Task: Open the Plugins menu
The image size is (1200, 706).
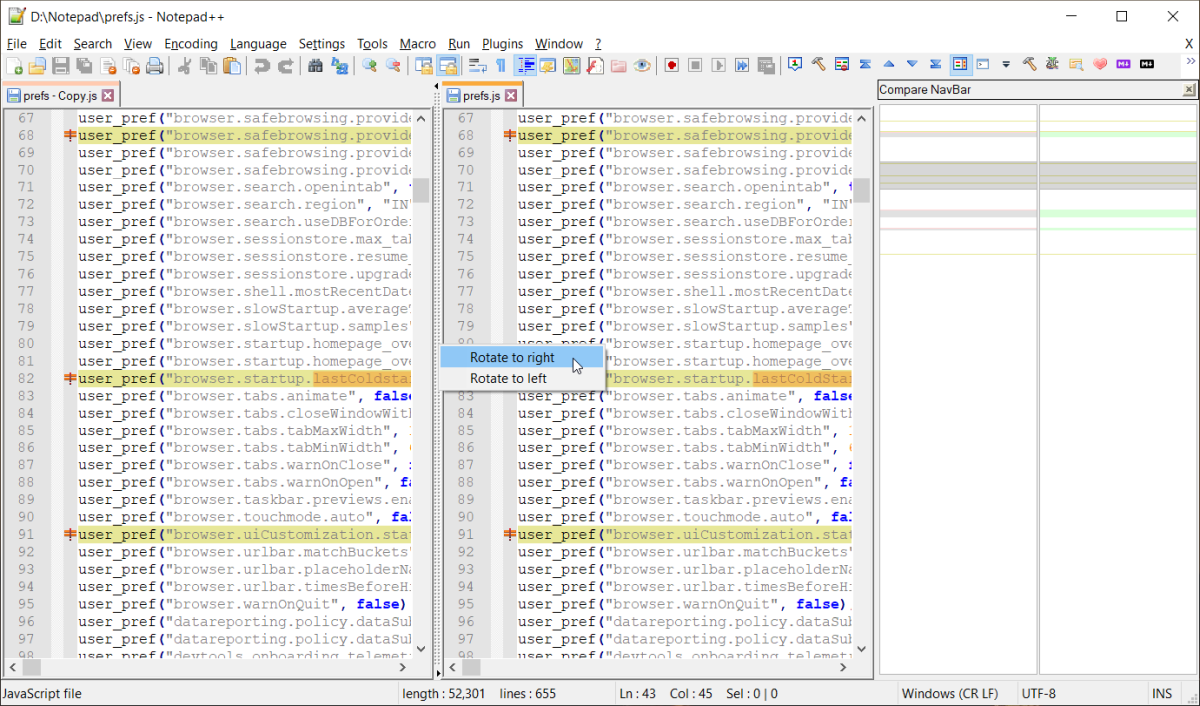Action: point(502,44)
